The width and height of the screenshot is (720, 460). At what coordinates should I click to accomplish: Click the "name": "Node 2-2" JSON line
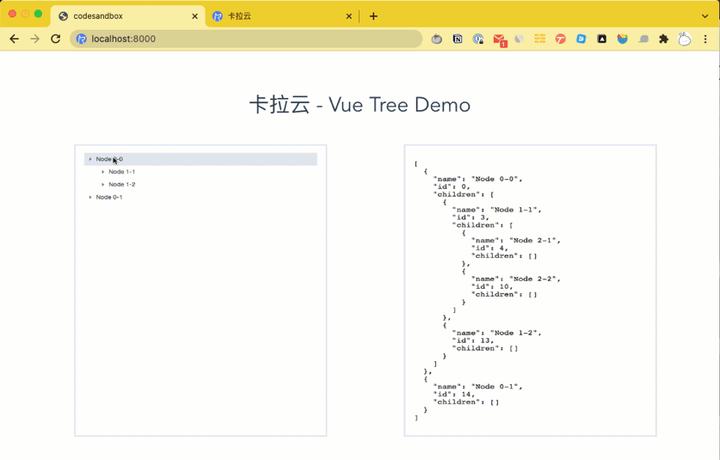click(516, 279)
